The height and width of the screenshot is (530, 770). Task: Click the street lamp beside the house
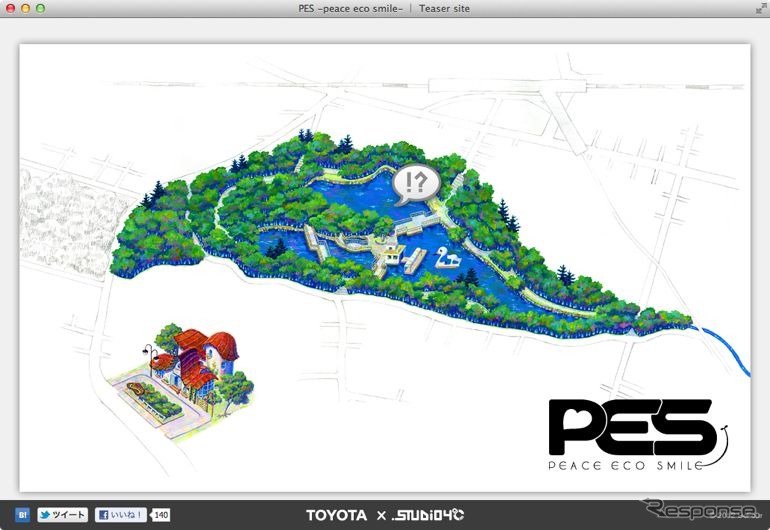point(149,360)
